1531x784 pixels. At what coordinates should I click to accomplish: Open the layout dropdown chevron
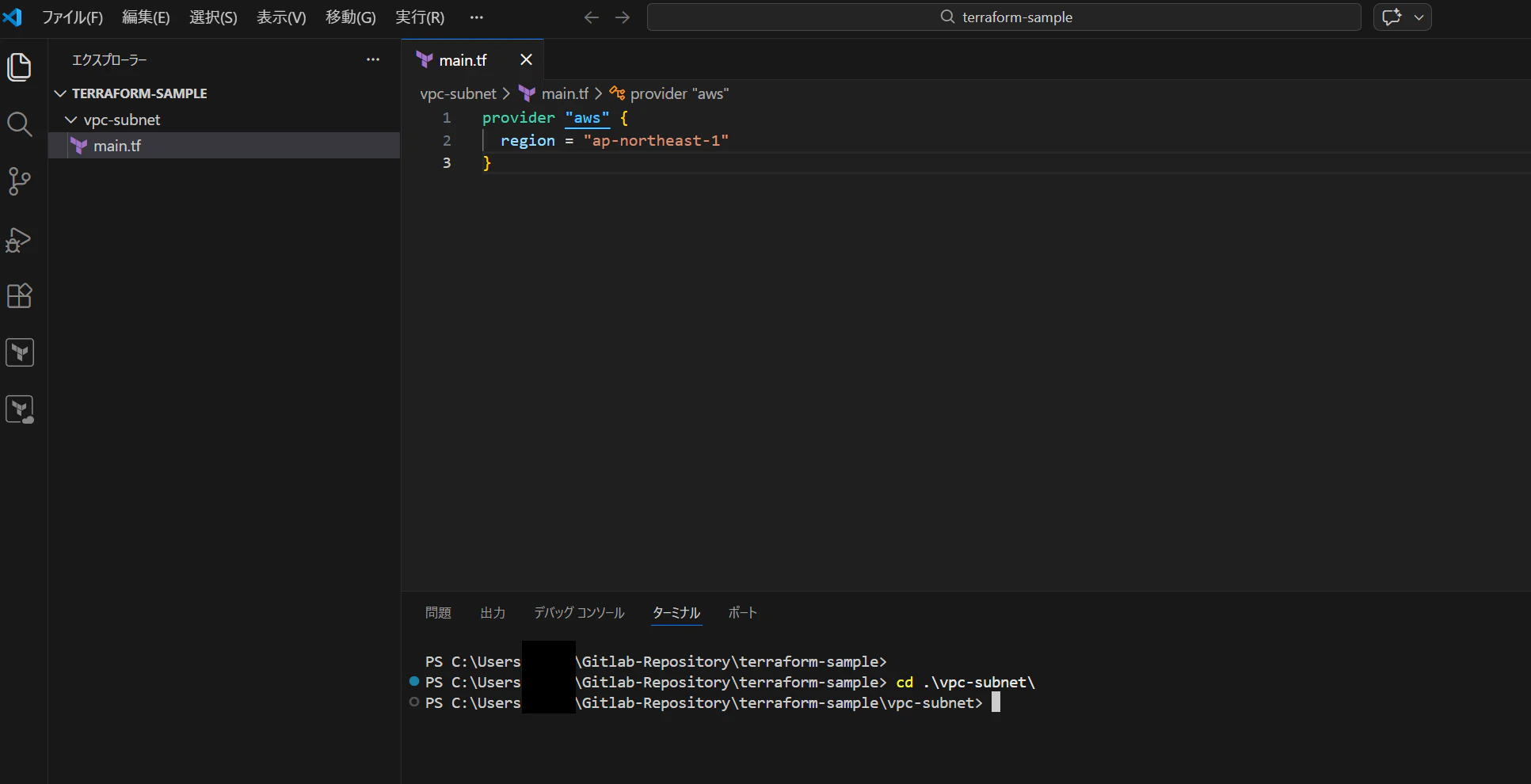click(1420, 17)
